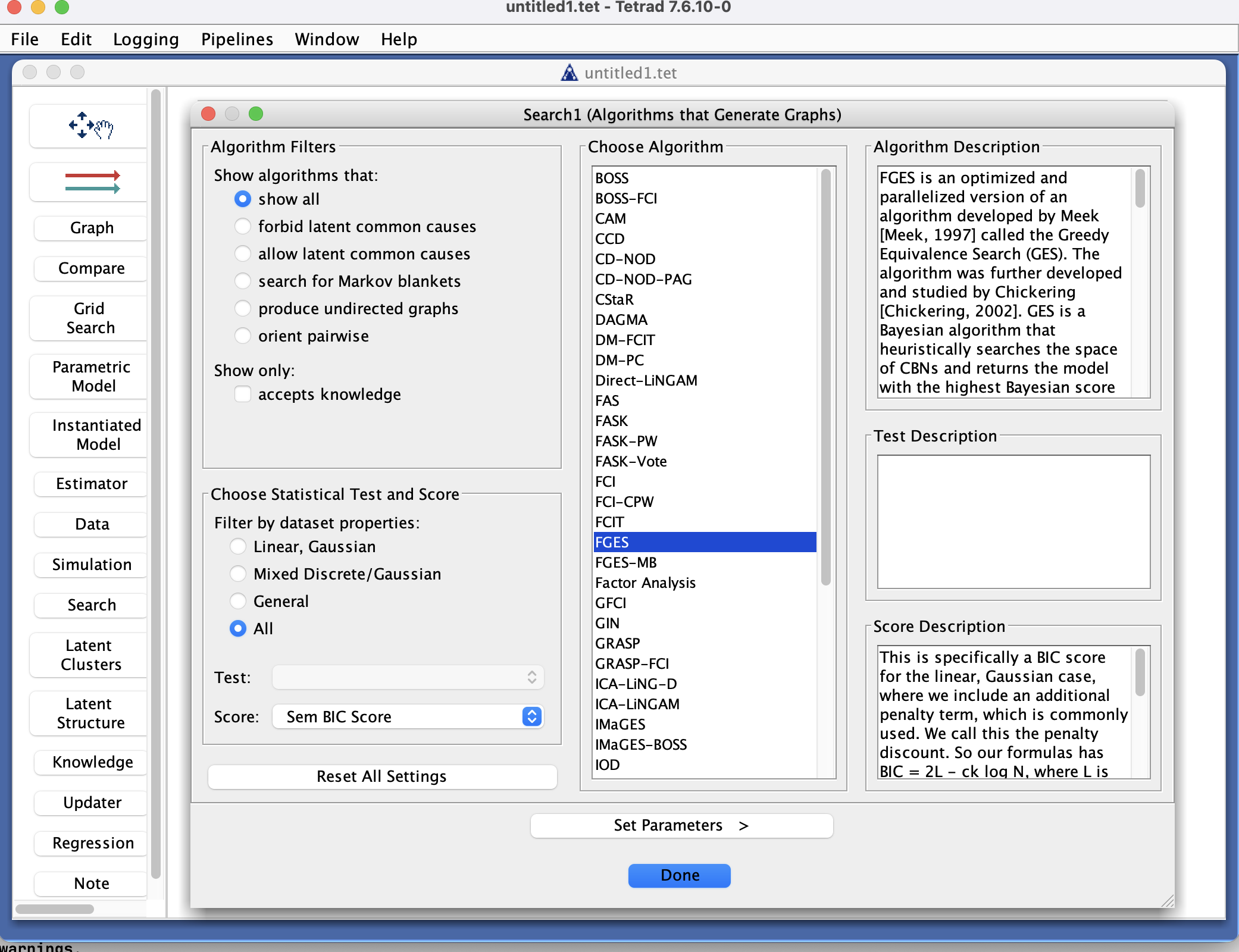Select the 'show all' radio option
Screen dimensions: 1239x952
click(x=243, y=199)
